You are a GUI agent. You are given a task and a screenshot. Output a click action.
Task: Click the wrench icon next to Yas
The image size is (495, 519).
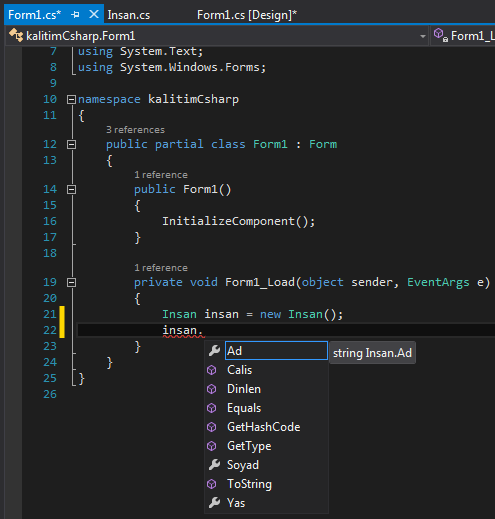(214, 503)
